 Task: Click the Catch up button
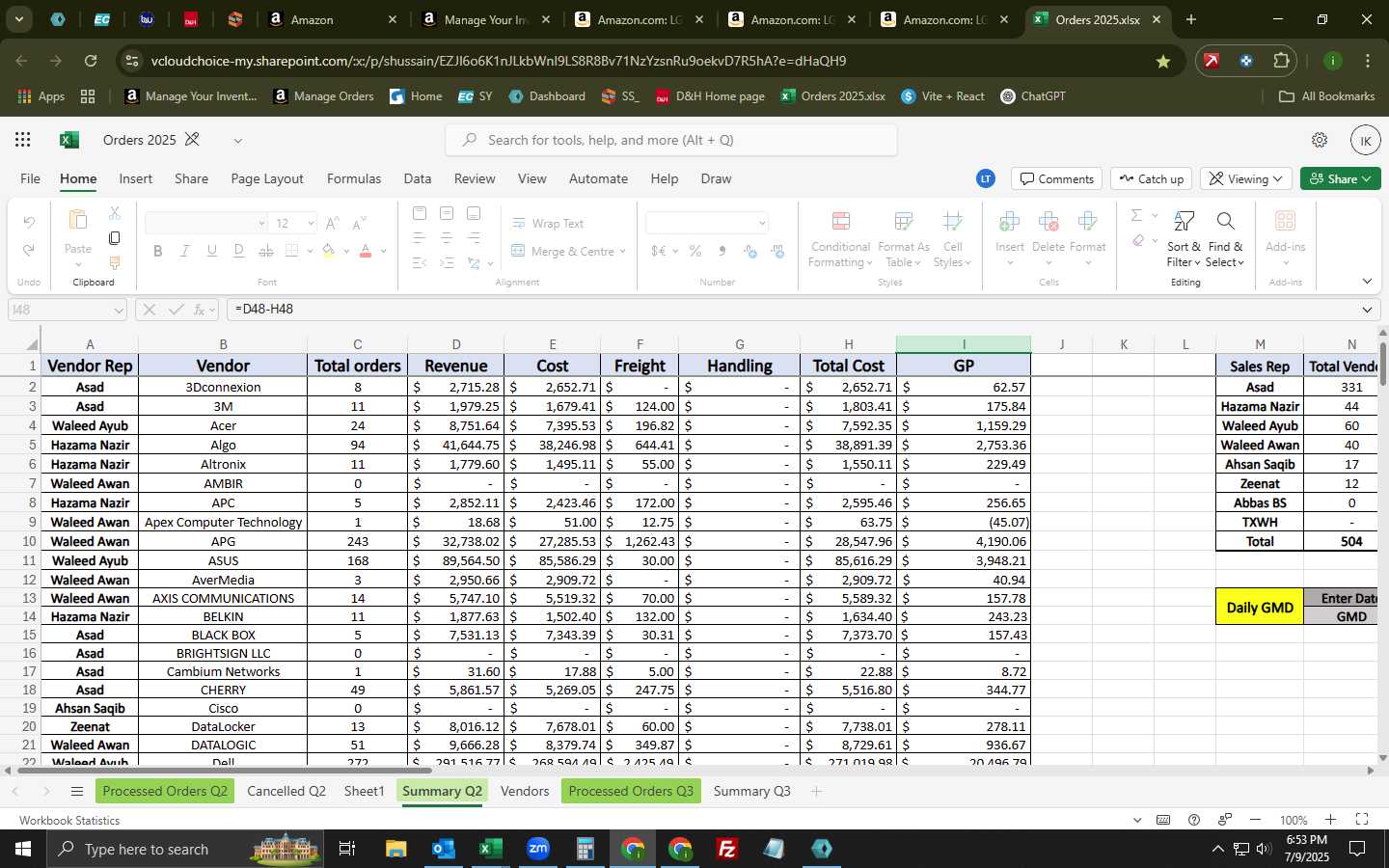1152,178
